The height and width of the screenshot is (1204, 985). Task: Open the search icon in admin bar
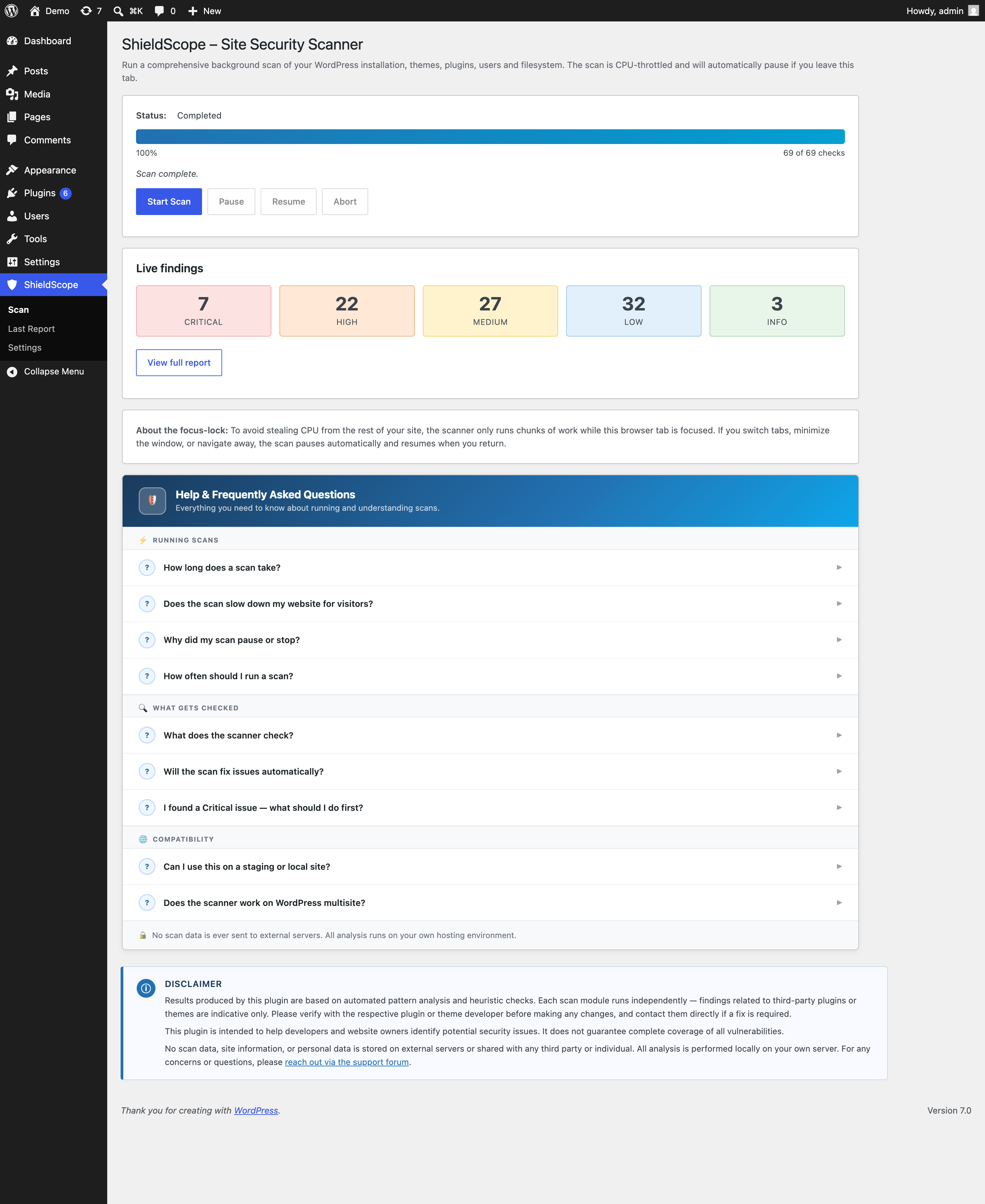point(118,11)
